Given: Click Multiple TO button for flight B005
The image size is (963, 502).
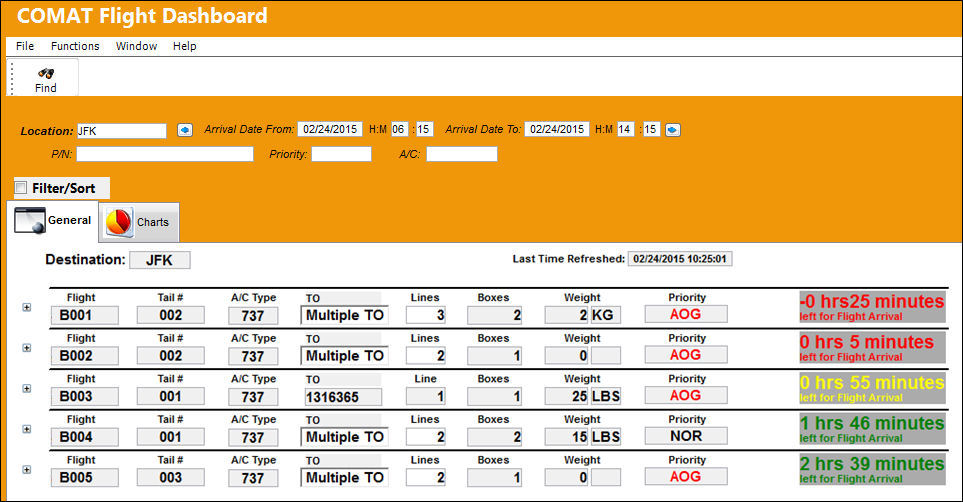Looking at the screenshot, I should point(345,477).
